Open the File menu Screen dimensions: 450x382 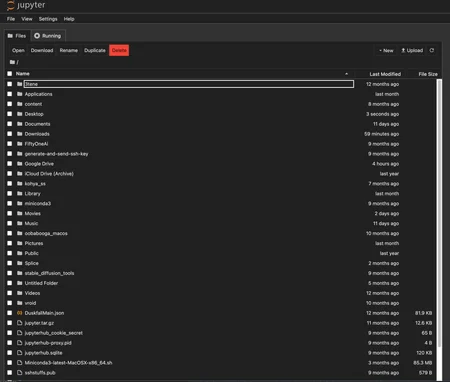(11, 19)
